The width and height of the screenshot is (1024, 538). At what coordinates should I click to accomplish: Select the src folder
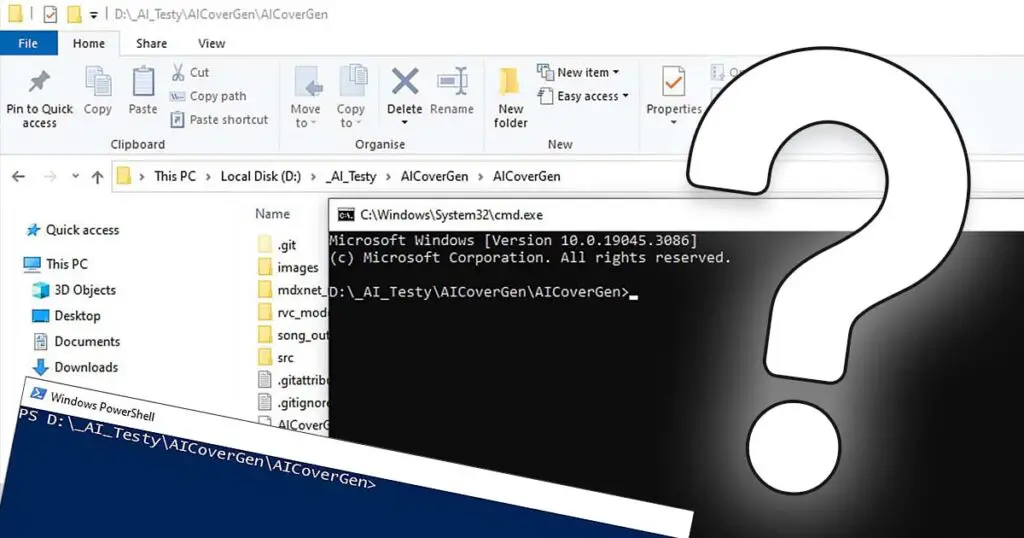click(x=276, y=358)
